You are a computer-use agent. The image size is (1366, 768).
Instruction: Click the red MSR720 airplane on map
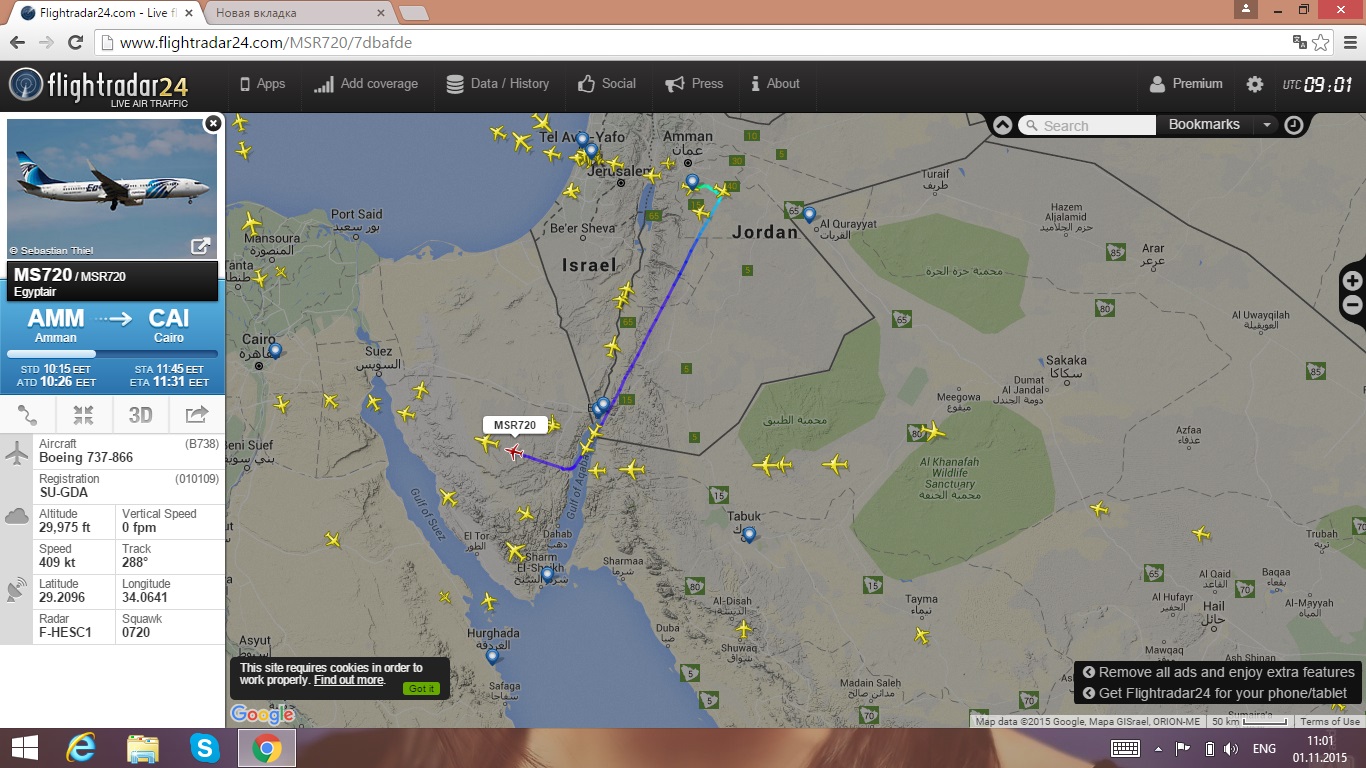pos(514,452)
